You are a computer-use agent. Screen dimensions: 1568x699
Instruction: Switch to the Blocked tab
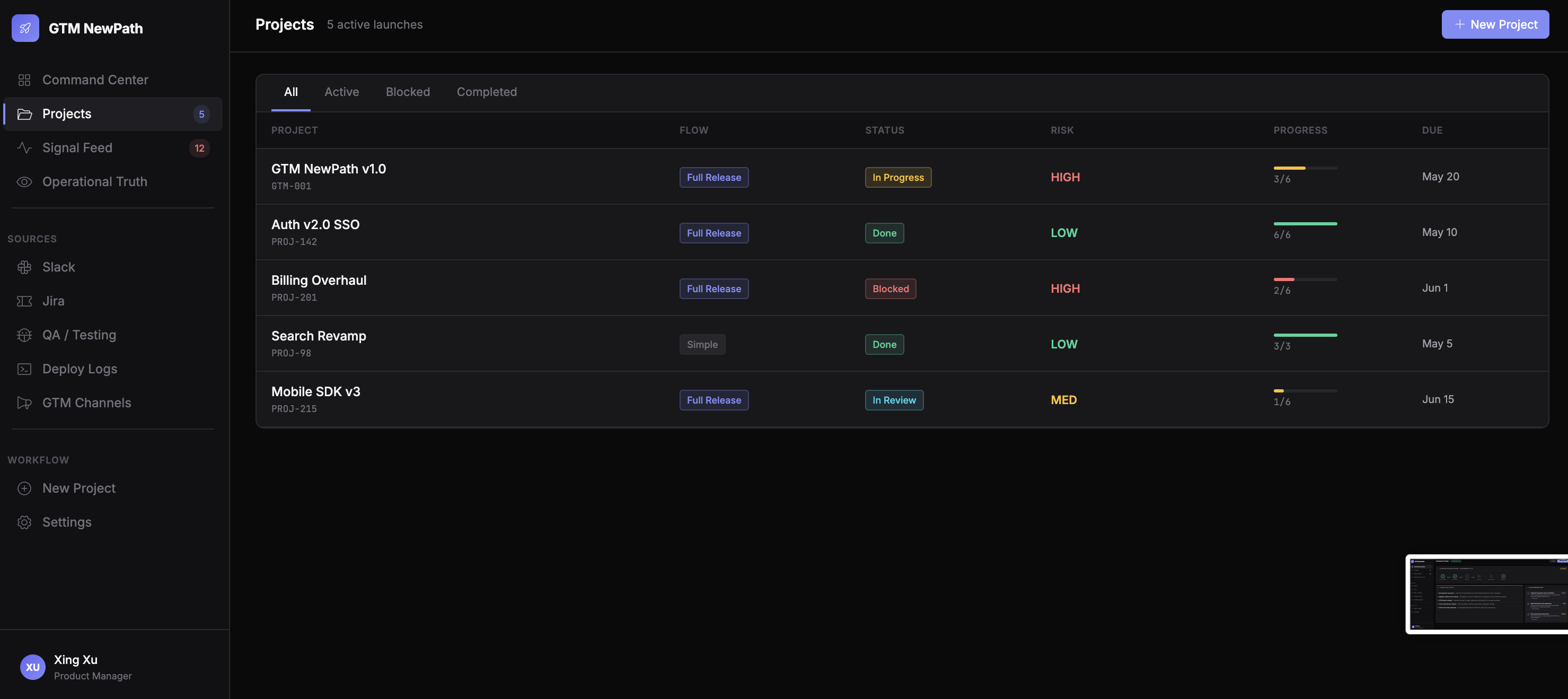click(408, 92)
